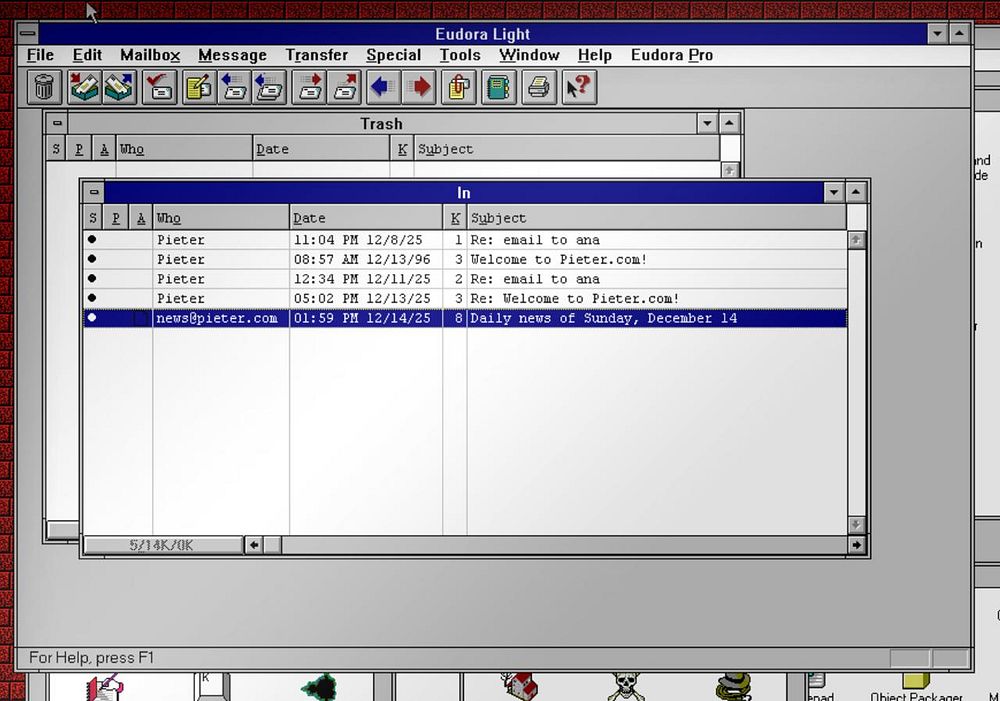Open the Mailbox menu

pos(150,55)
